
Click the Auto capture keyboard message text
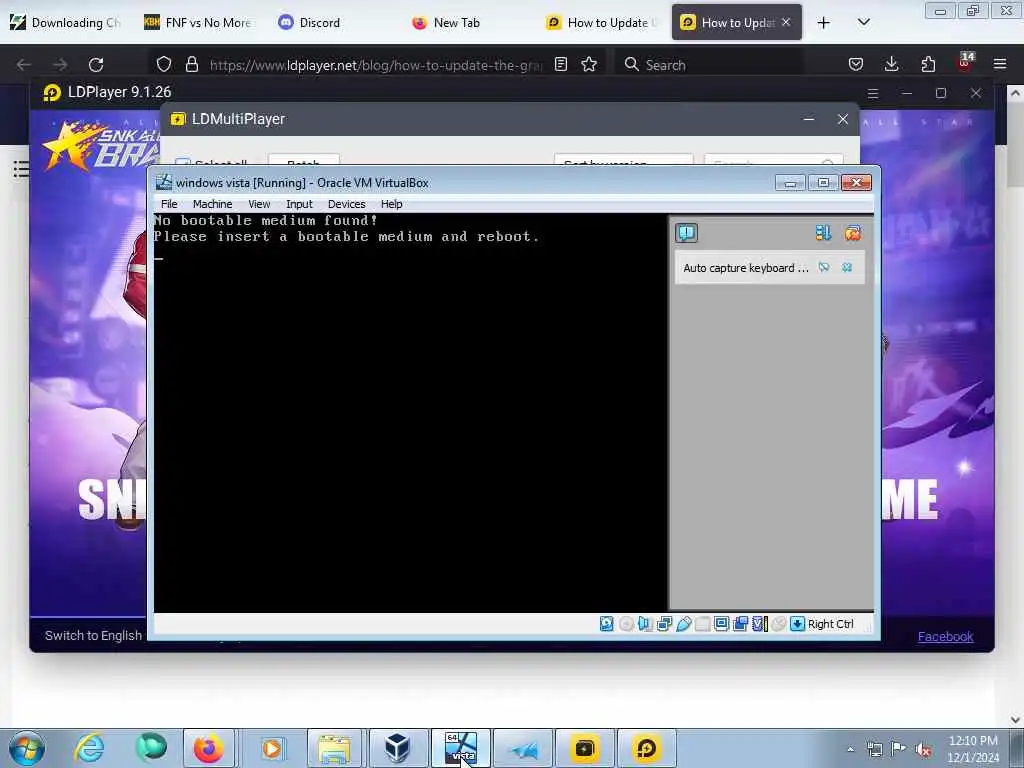tap(745, 268)
